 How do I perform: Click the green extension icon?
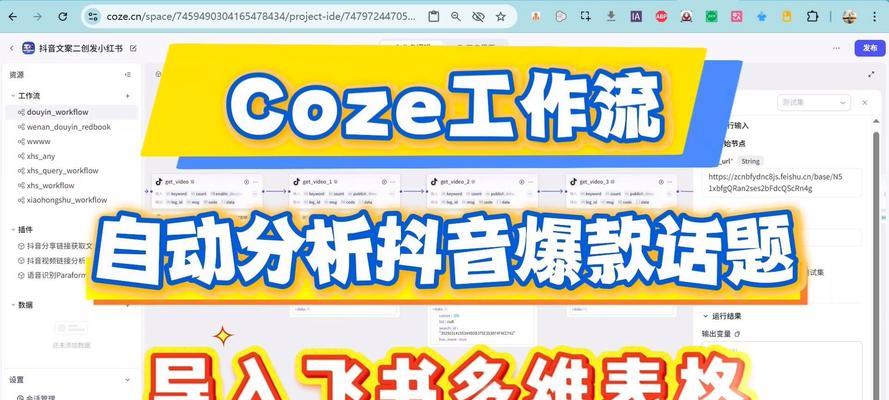click(711, 16)
